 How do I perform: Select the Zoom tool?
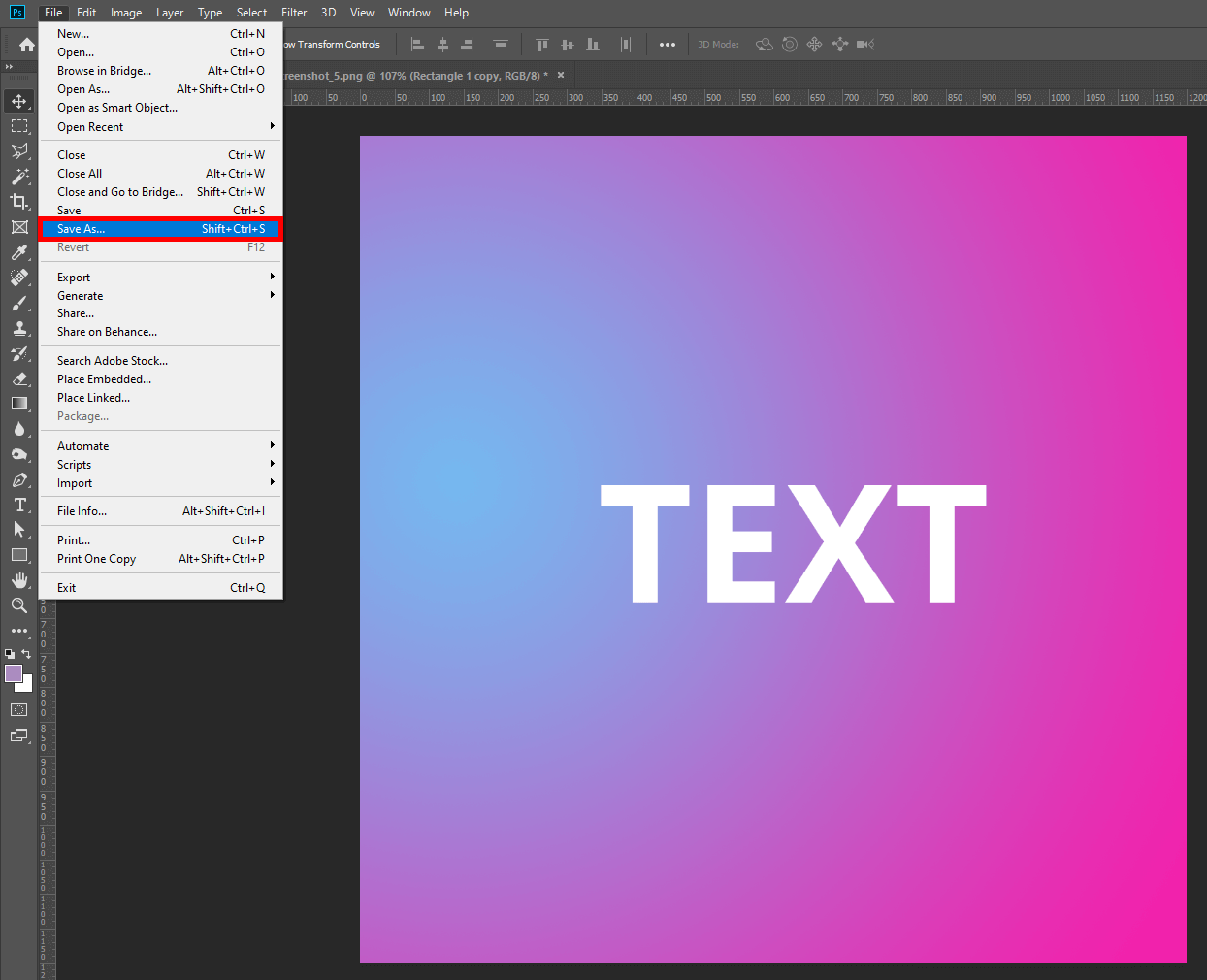coord(18,606)
